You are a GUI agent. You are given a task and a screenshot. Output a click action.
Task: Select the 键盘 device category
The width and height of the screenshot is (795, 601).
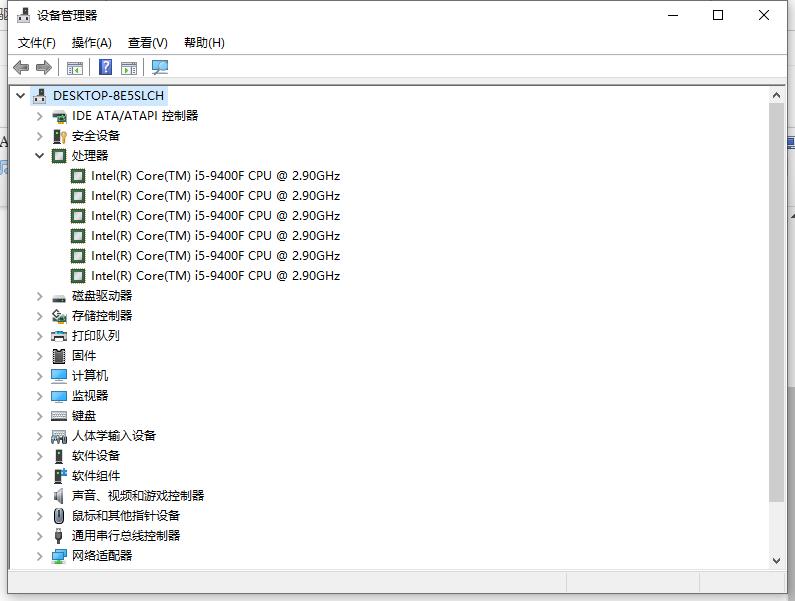click(x=84, y=416)
